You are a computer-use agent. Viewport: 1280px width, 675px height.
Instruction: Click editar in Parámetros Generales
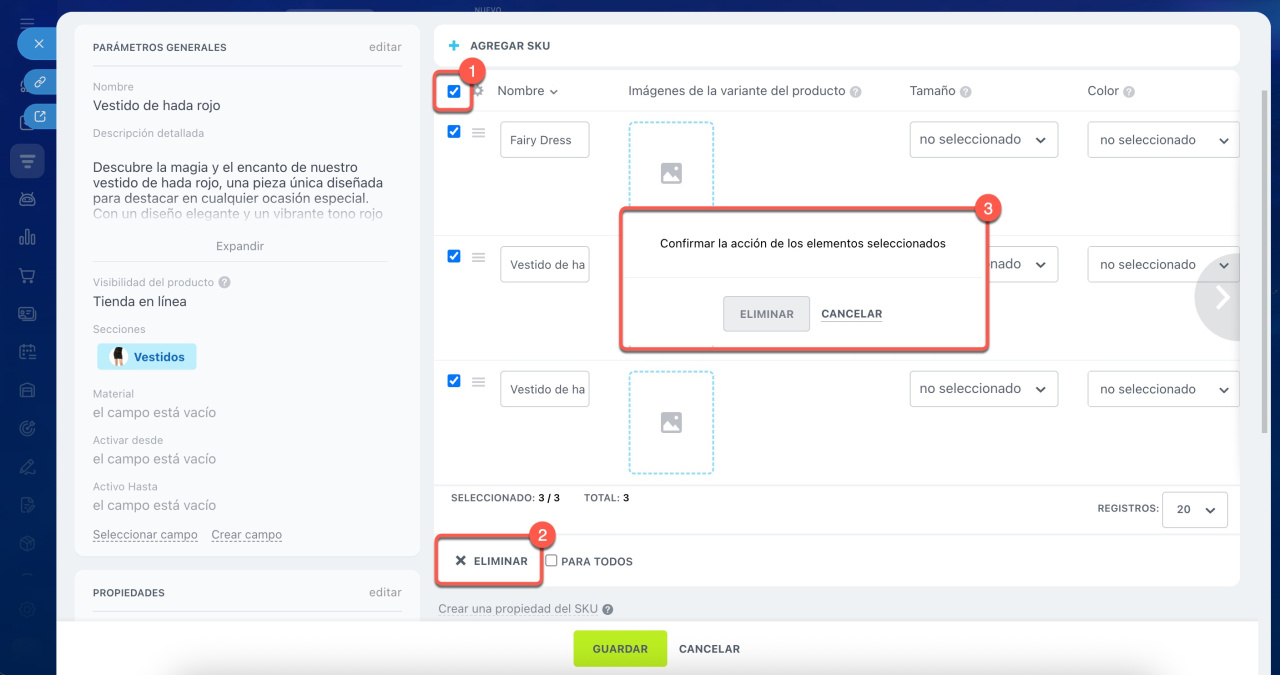[385, 47]
